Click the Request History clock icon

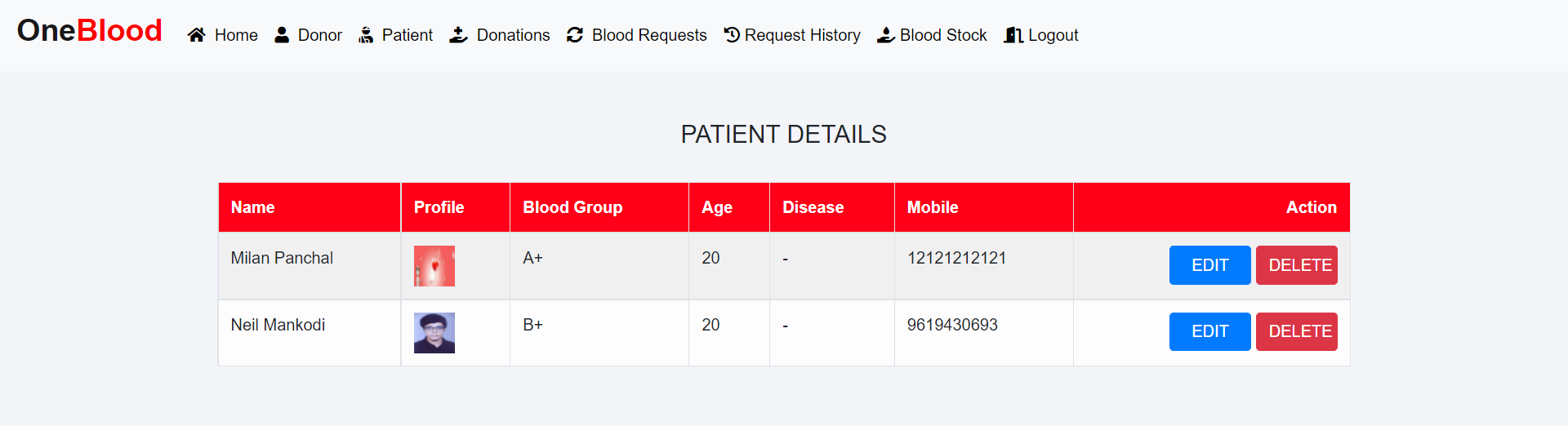pos(732,35)
